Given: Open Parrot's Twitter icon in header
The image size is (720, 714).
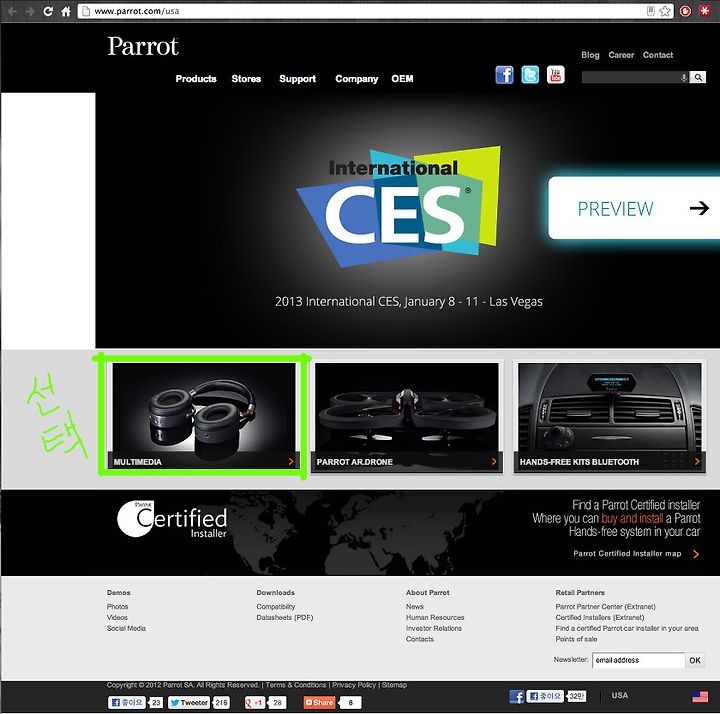Looking at the screenshot, I should click(x=530, y=75).
